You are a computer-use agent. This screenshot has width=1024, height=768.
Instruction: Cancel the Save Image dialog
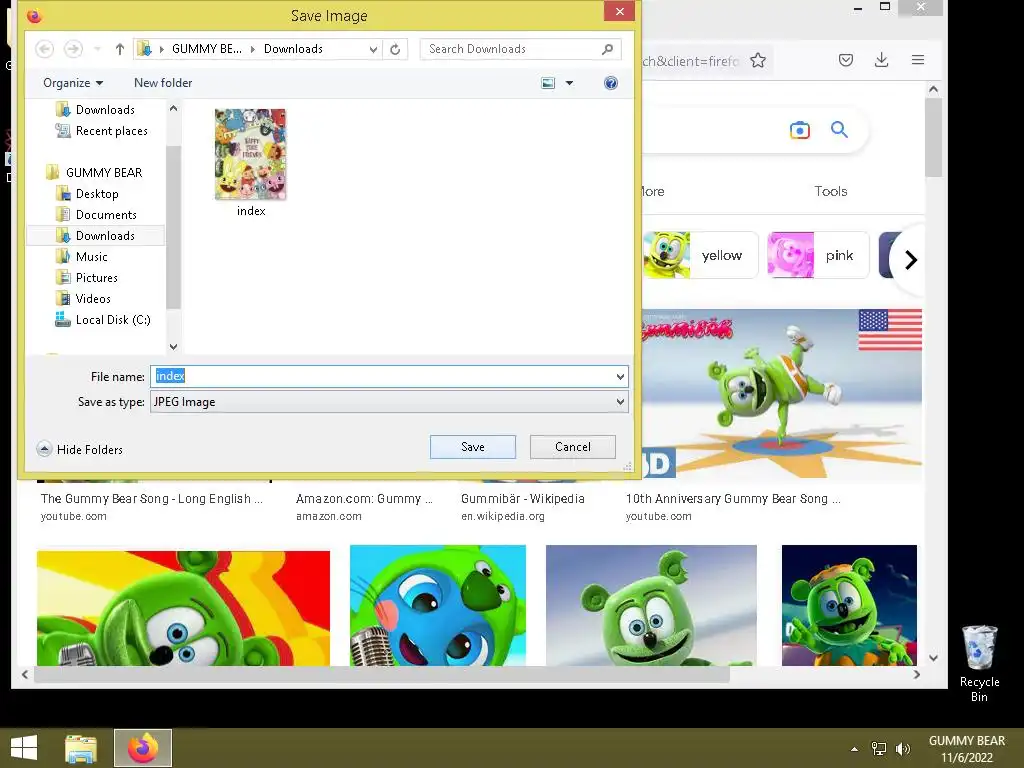click(573, 447)
